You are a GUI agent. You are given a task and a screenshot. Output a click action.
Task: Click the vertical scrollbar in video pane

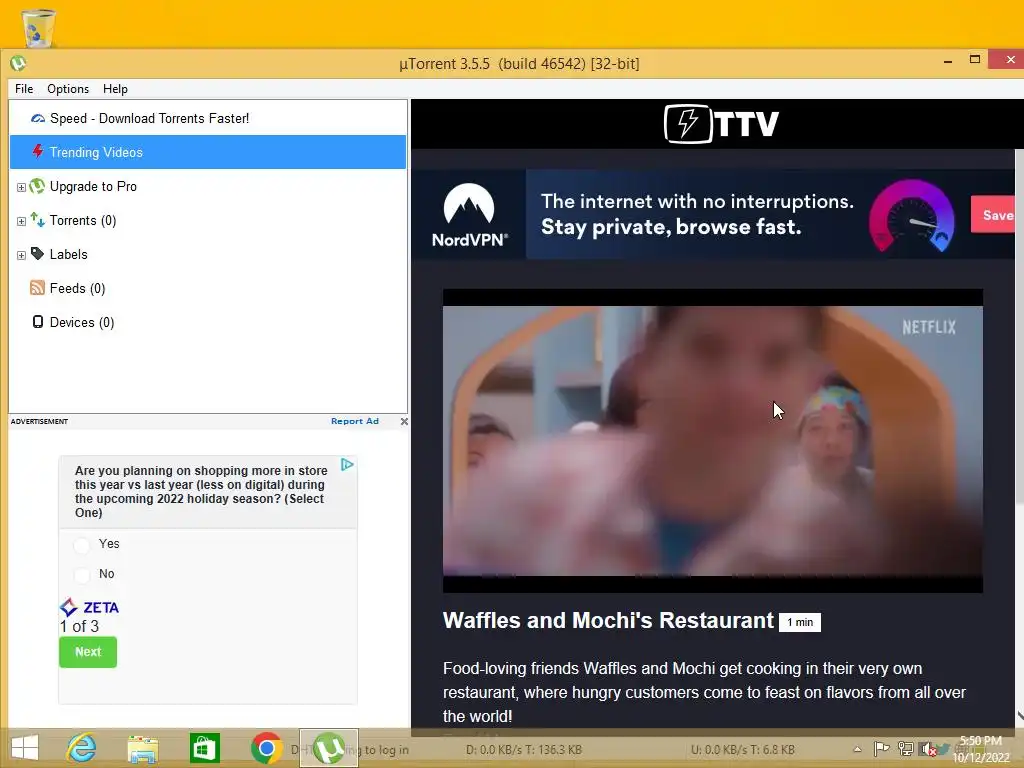pyautogui.click(x=1019, y=327)
